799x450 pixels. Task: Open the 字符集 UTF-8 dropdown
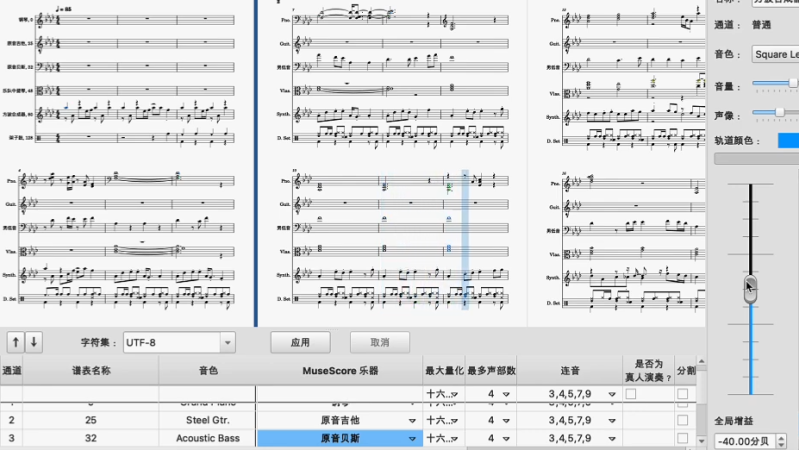179,342
